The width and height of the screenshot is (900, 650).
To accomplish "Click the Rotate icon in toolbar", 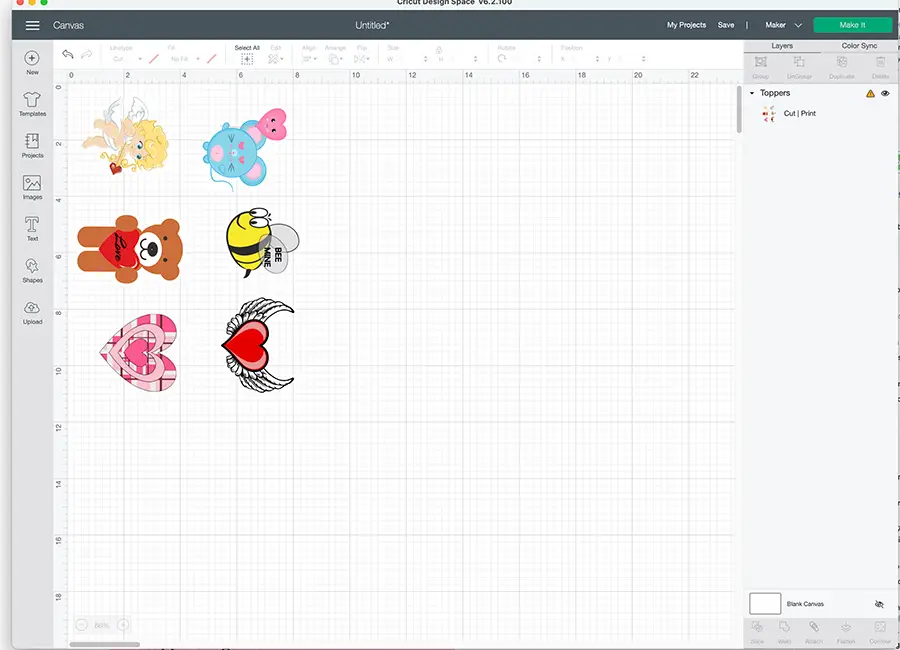I will 502,59.
